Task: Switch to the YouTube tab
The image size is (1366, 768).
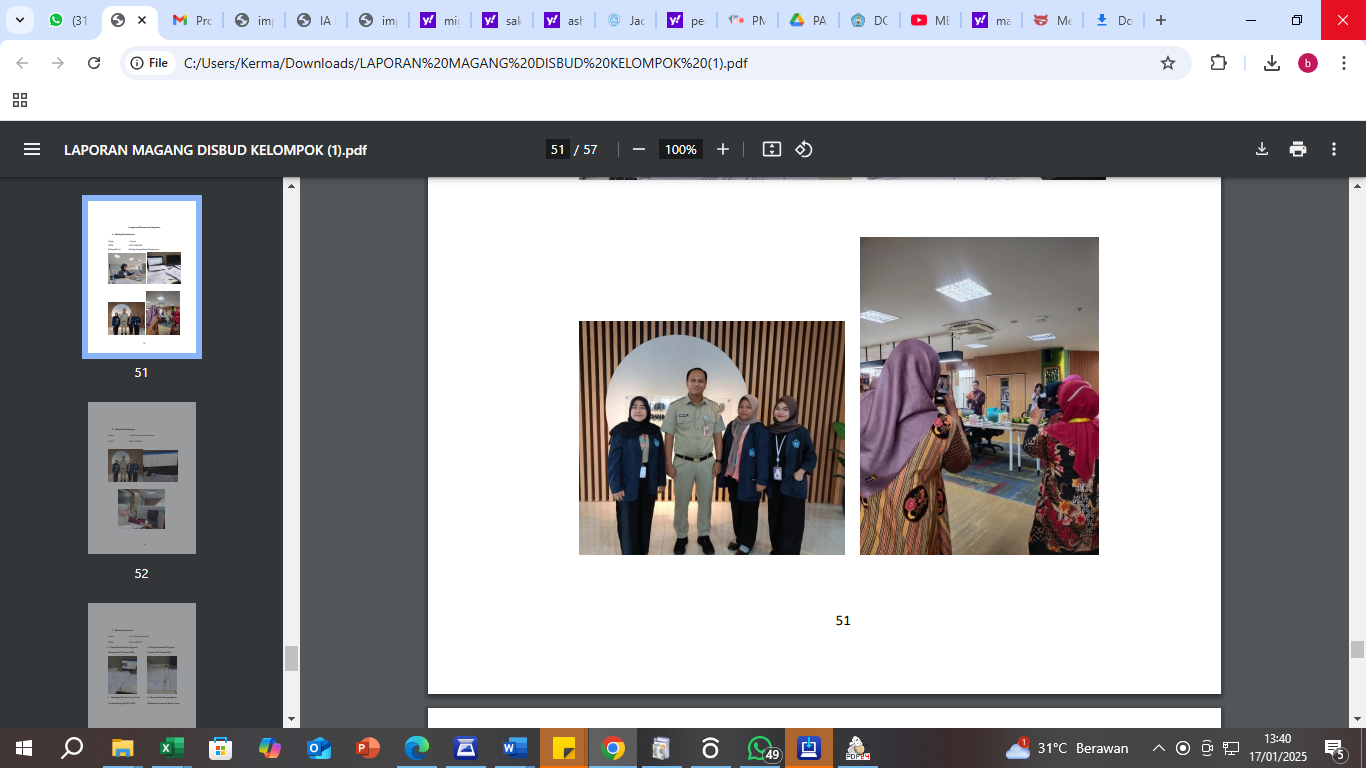Action: (x=929, y=20)
